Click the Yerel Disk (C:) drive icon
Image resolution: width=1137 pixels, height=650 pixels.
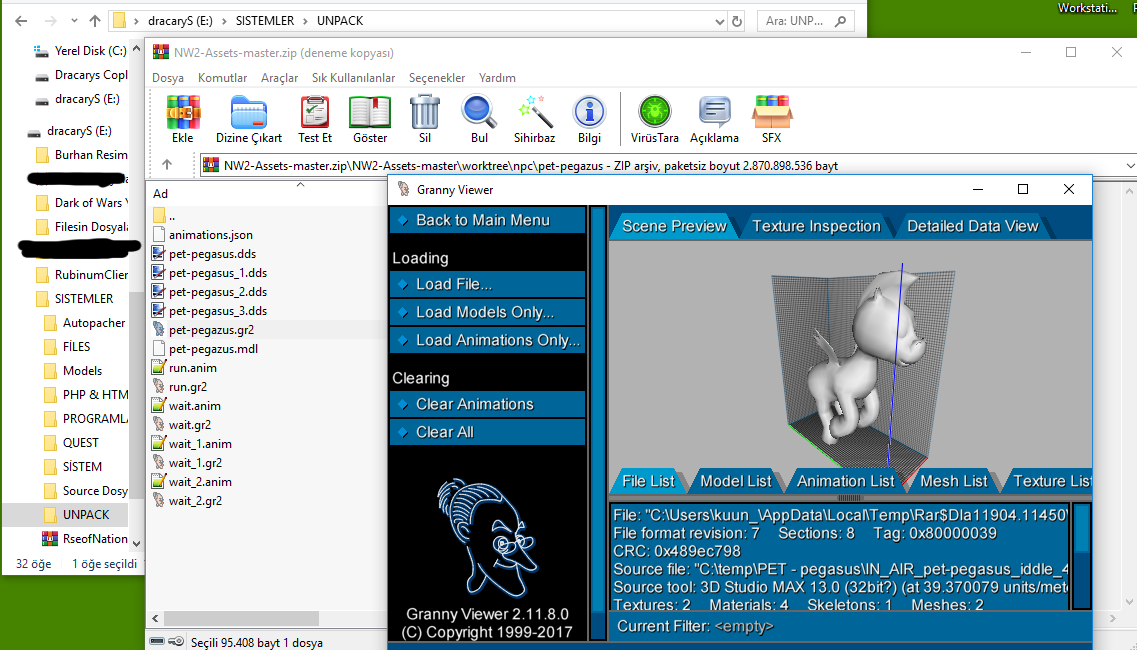[41, 51]
